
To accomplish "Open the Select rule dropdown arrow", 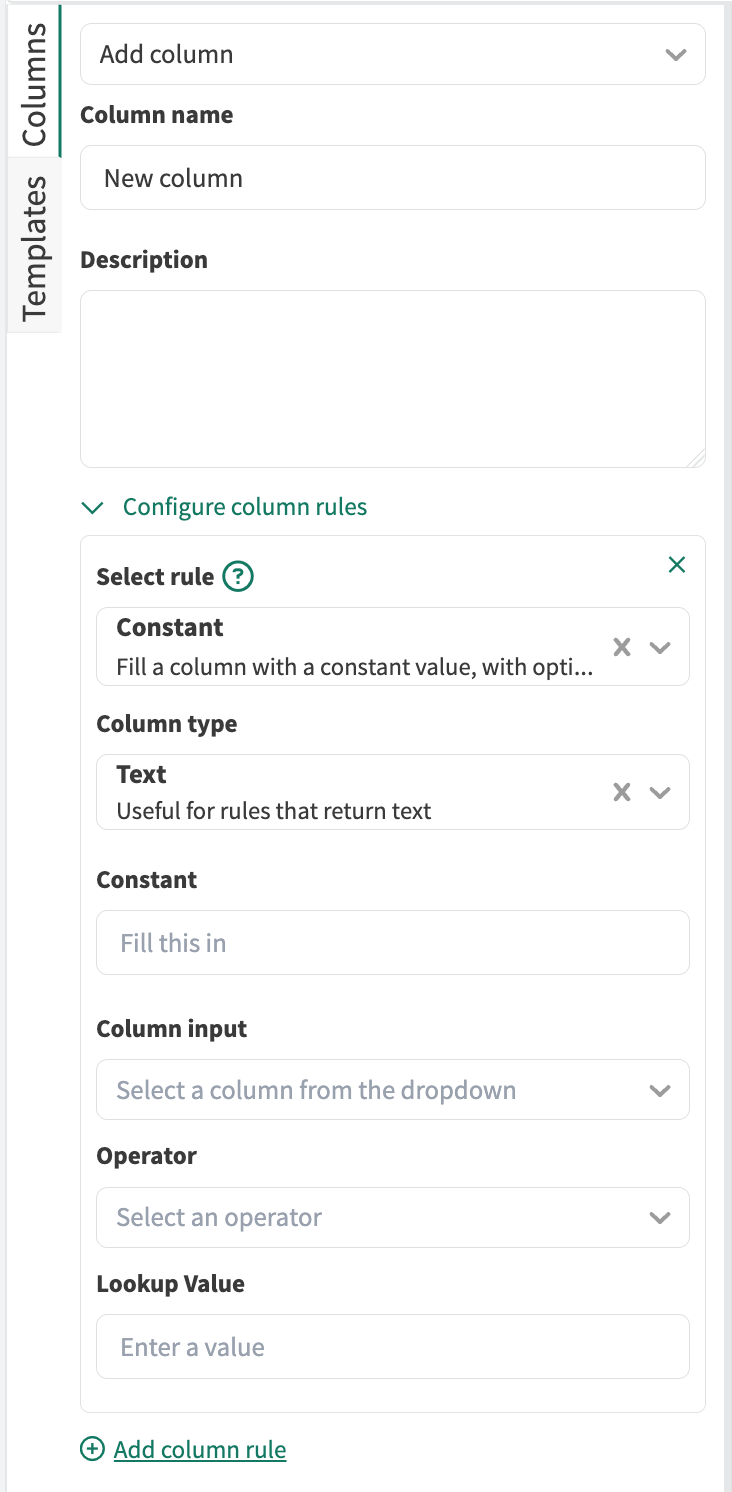I will coord(660,647).
